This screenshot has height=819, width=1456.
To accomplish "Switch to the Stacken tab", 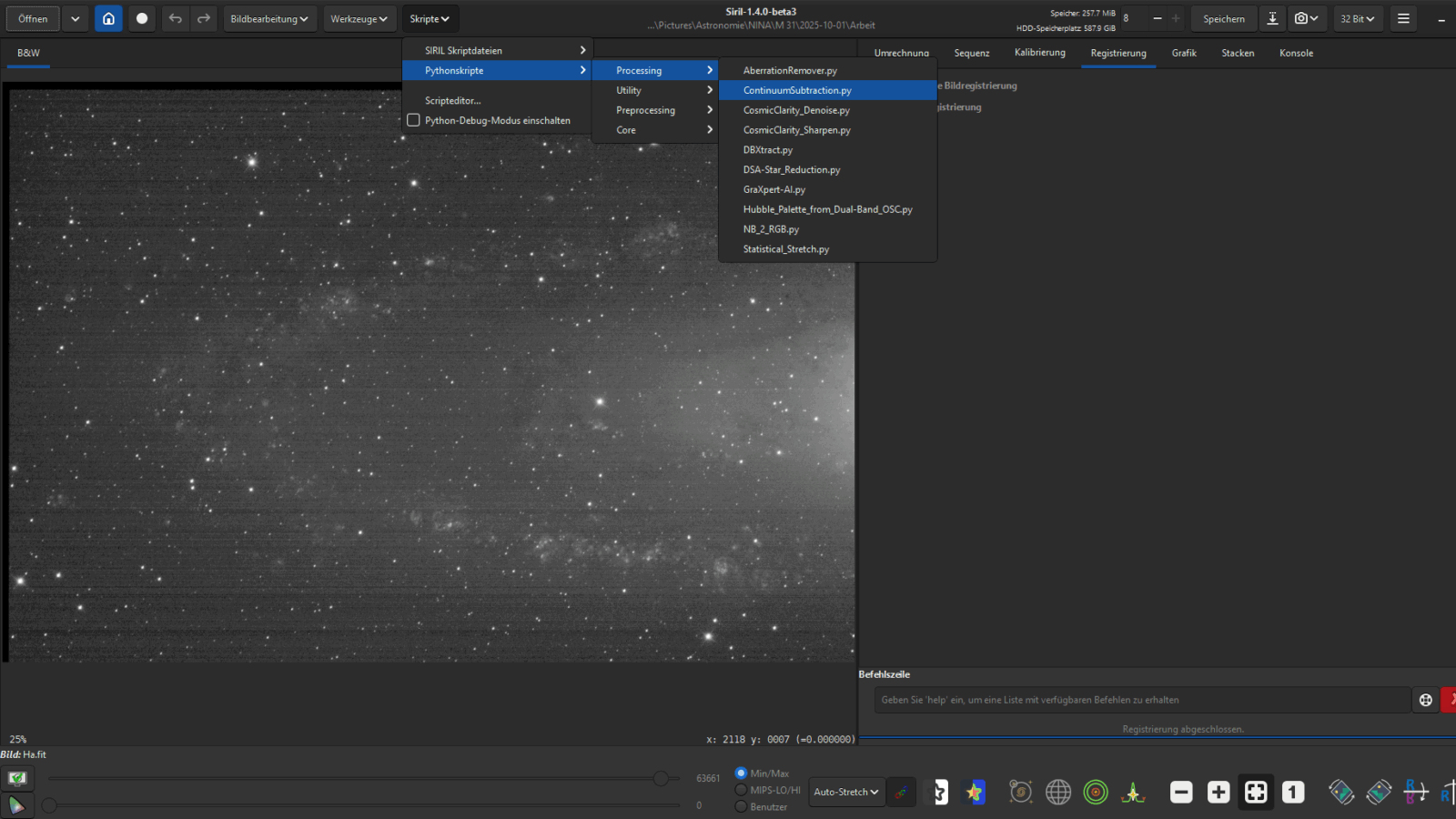I will coord(1238,53).
